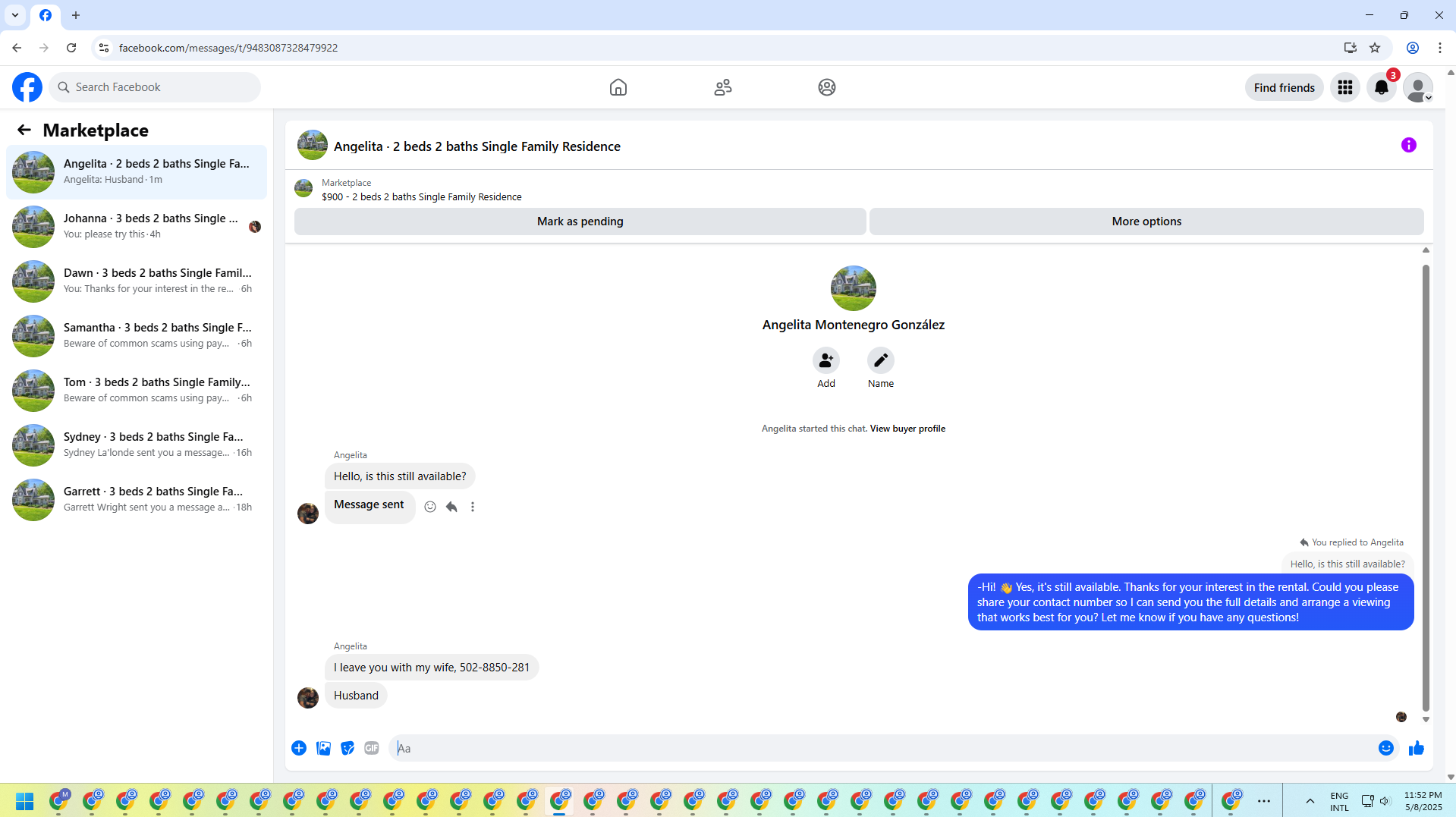Reply to the Message sent bubble
The height and width of the screenshot is (817, 1456).
pyautogui.click(x=451, y=507)
